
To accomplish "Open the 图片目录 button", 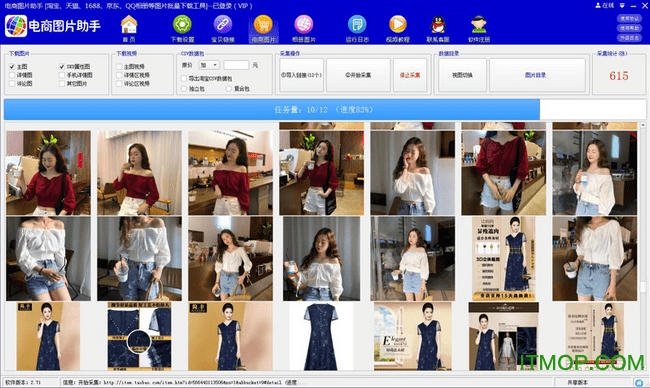I will [x=538, y=75].
